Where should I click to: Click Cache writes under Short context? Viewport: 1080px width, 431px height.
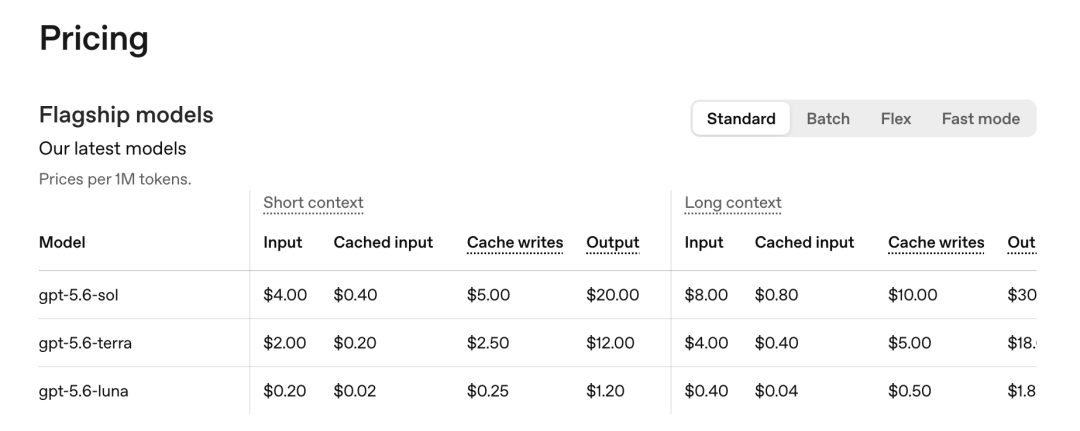point(515,242)
